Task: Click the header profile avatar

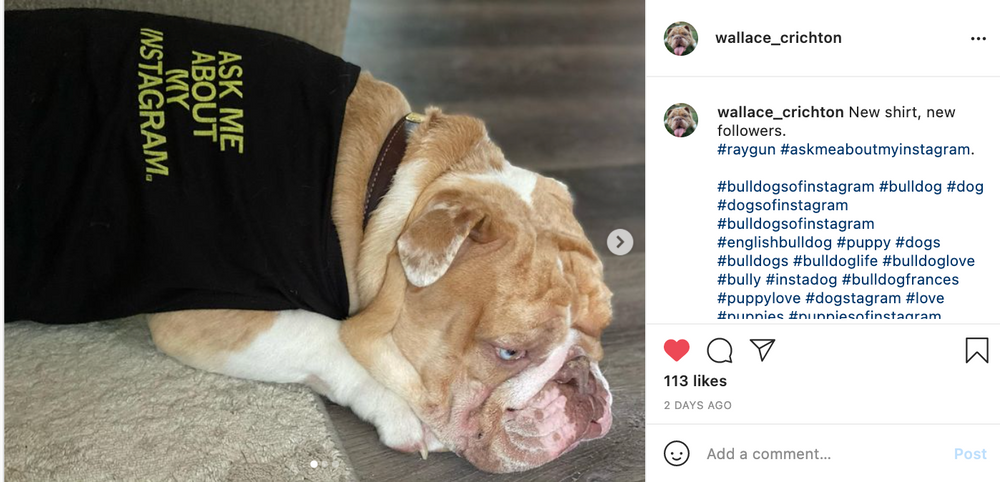Action: pos(681,39)
